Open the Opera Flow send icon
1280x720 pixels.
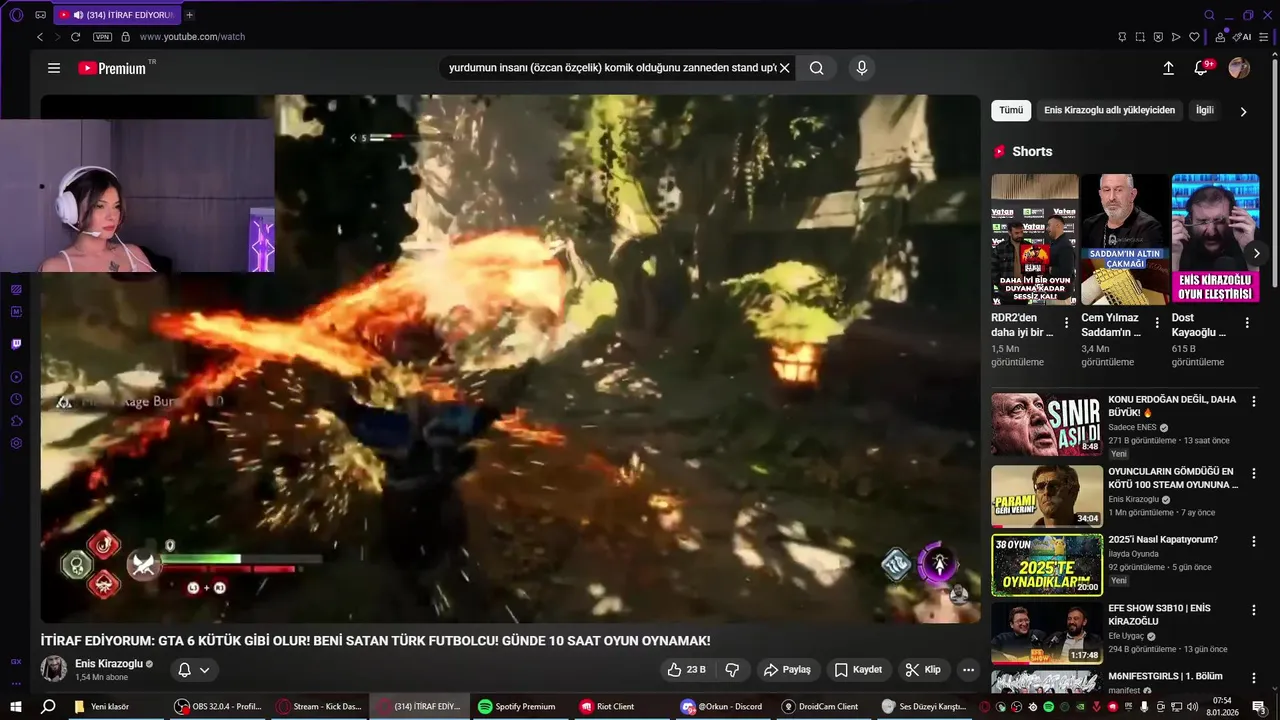point(1176,37)
